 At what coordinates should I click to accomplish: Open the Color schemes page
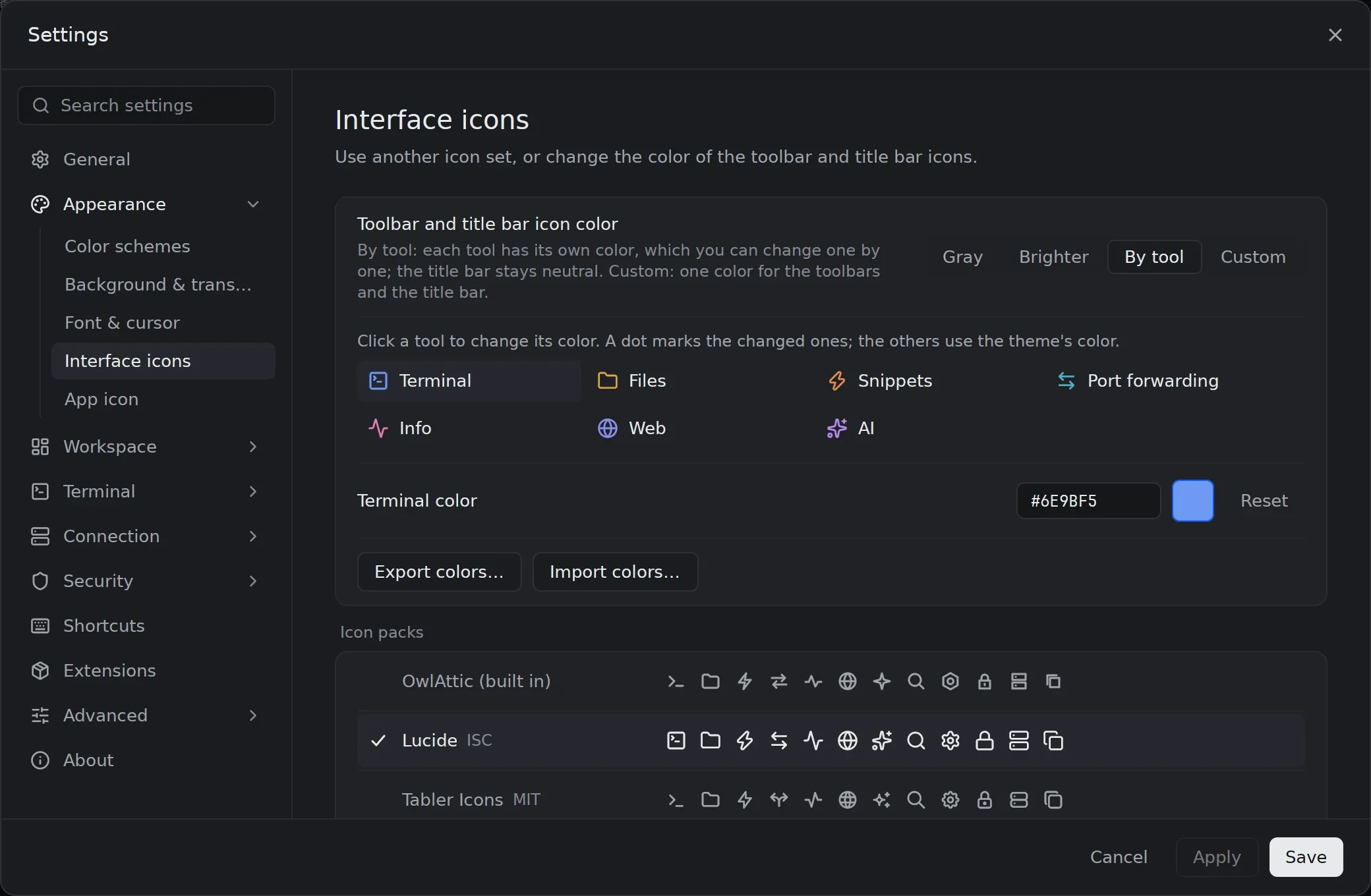pos(163,246)
